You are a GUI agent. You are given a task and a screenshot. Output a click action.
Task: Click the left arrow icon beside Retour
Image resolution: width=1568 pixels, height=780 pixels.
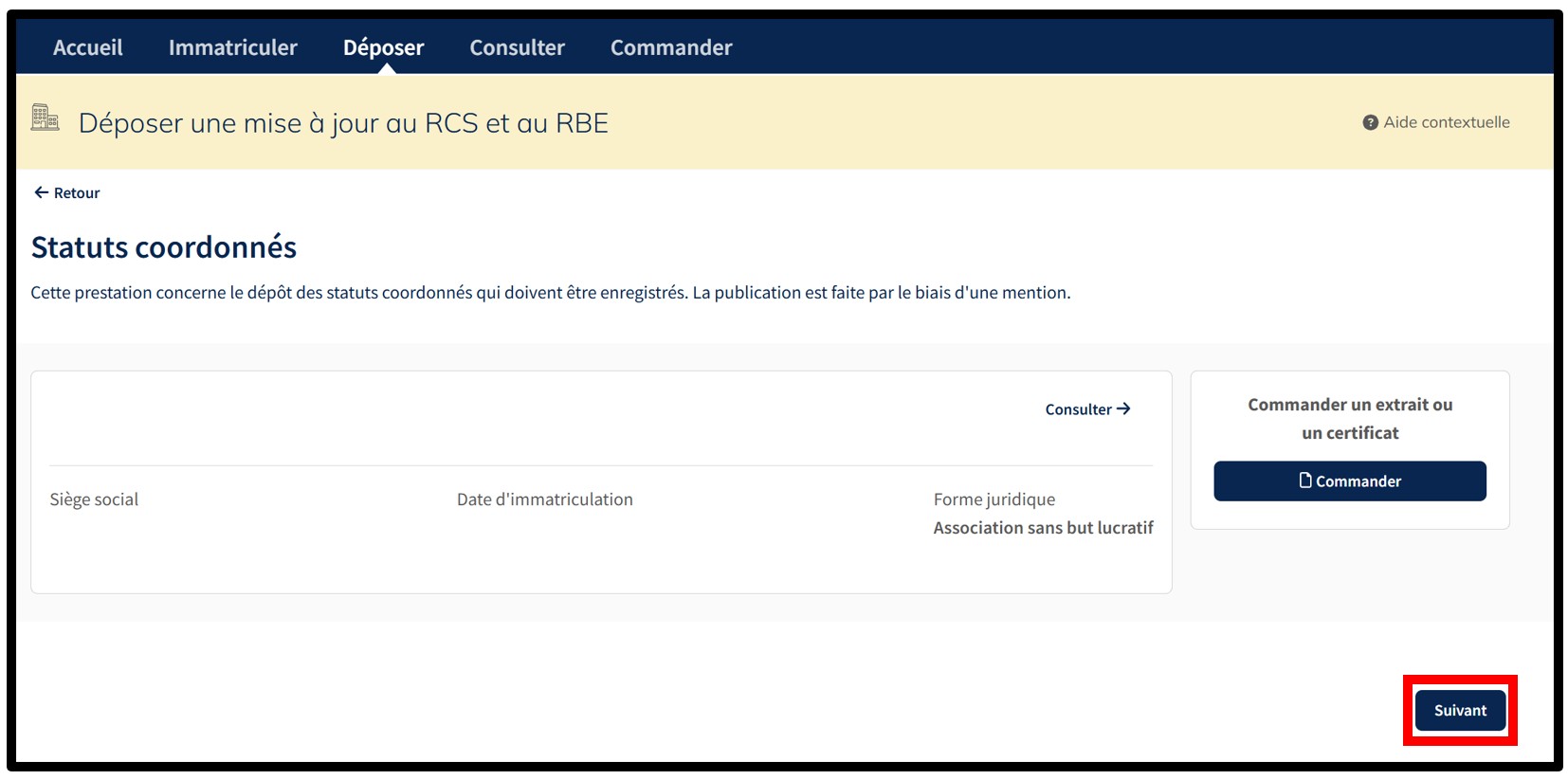[x=41, y=192]
